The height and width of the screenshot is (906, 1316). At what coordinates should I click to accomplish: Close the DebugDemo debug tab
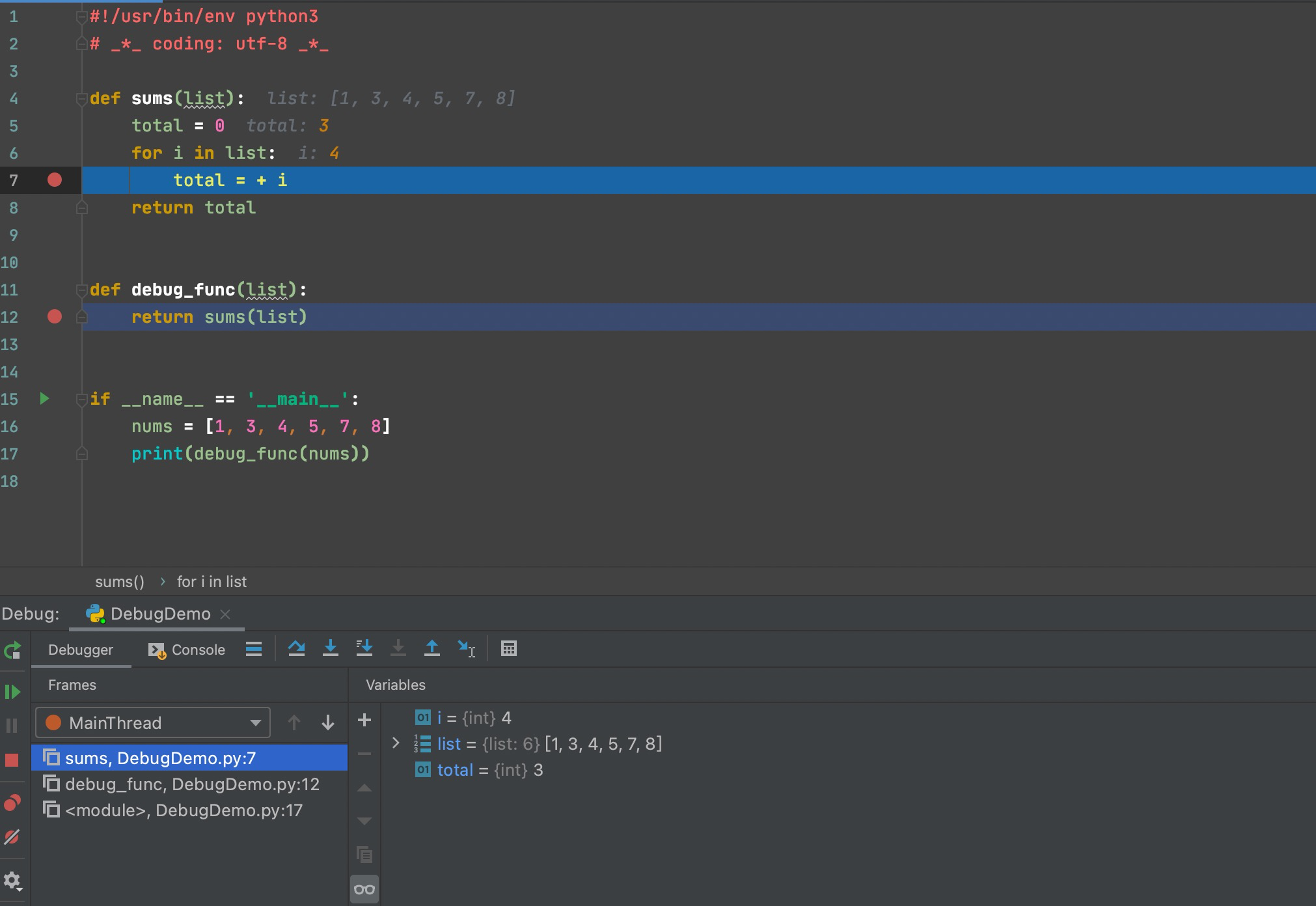[x=225, y=614]
